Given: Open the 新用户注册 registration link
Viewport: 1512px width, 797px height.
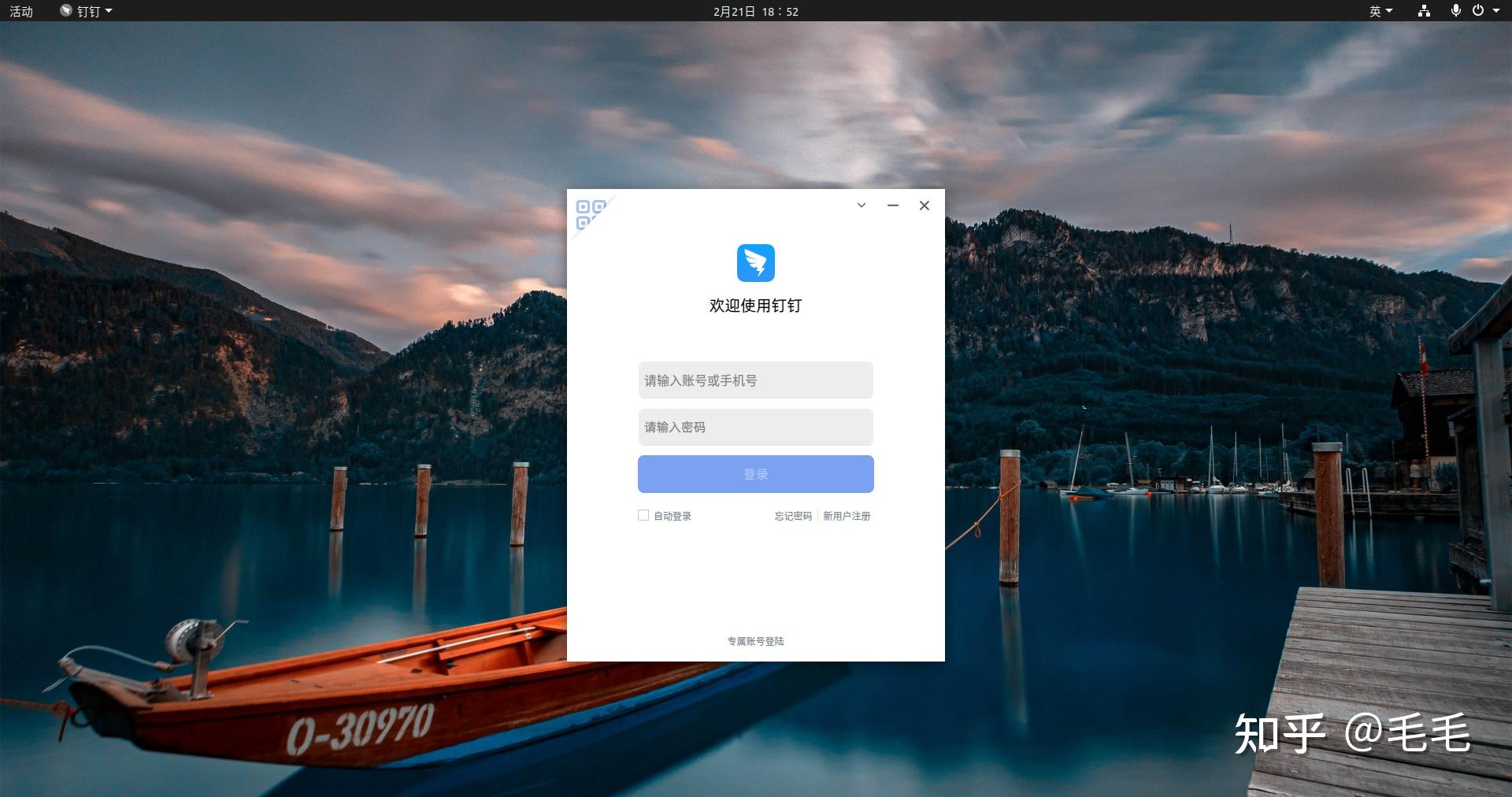Looking at the screenshot, I should (x=846, y=517).
